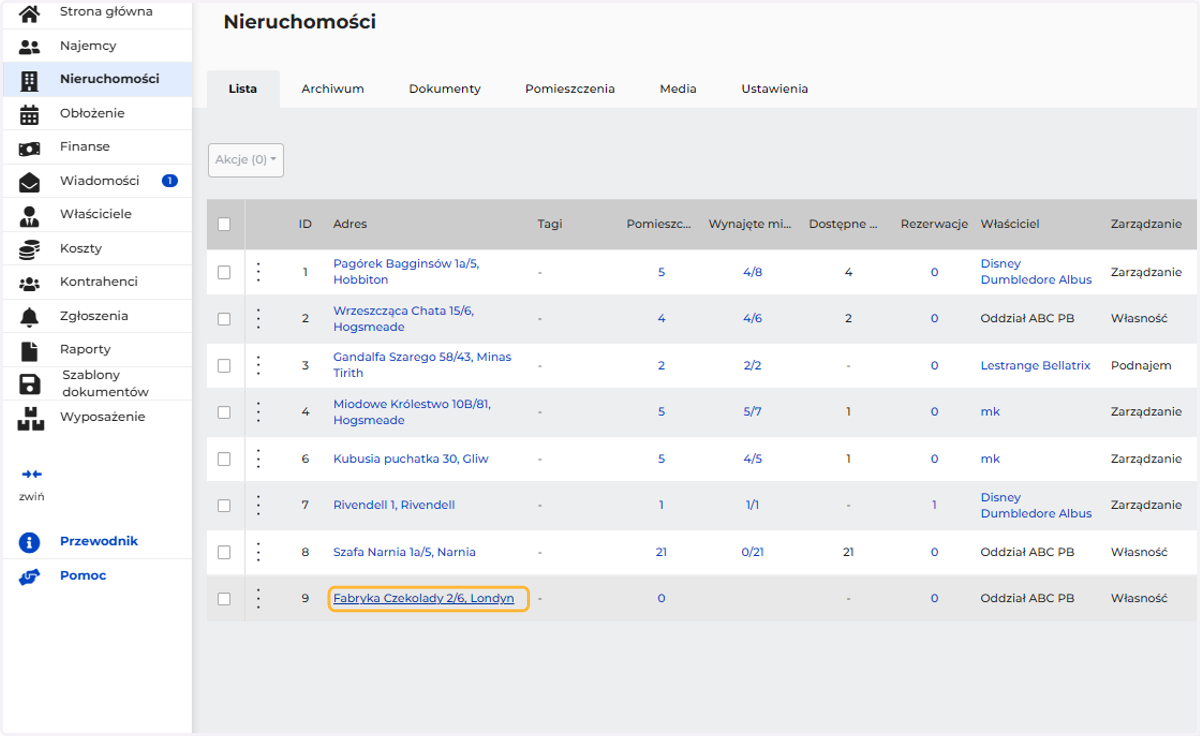The height and width of the screenshot is (736, 1200).
Task: Click the ID column header
Action: (305, 224)
